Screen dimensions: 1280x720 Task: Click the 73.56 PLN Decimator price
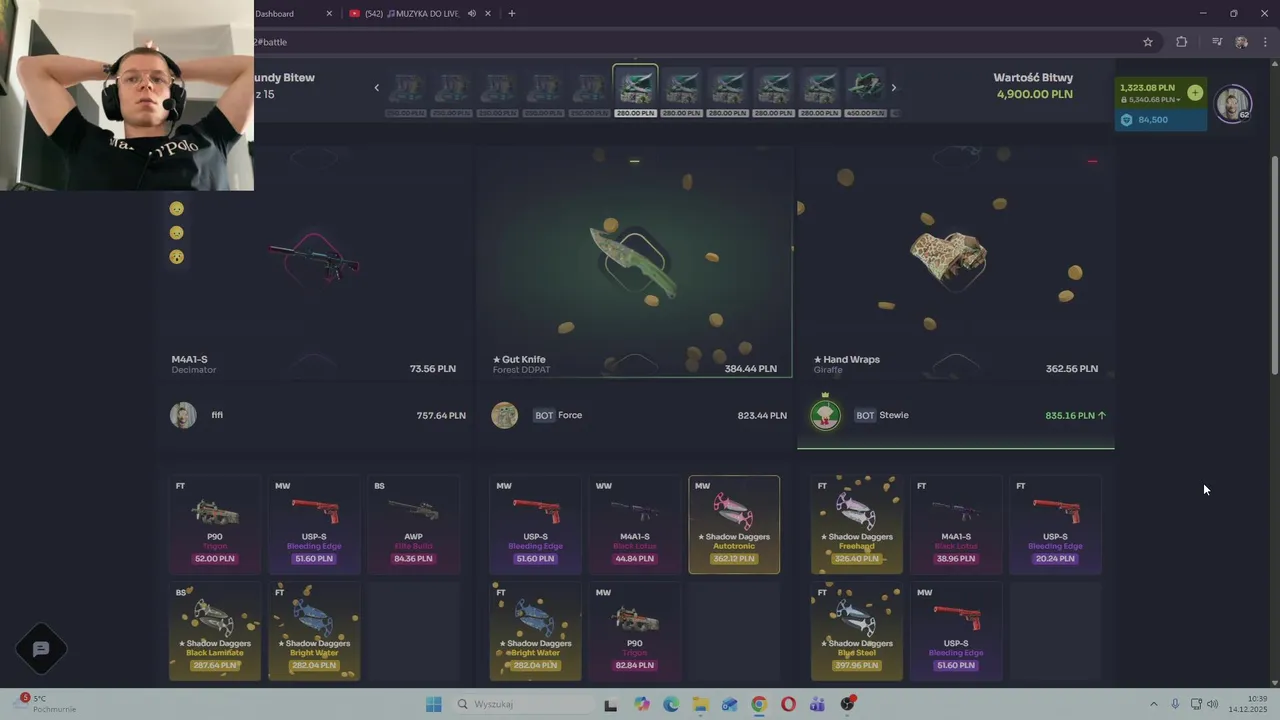pos(433,369)
